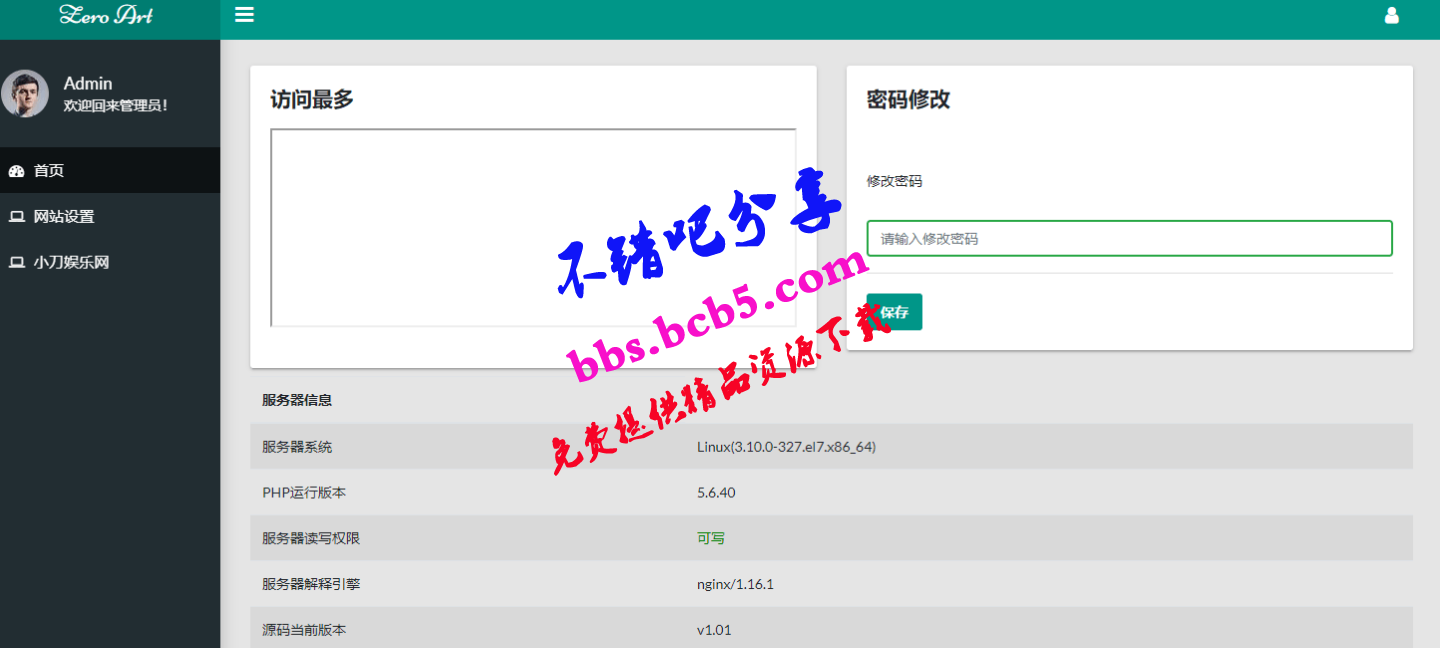Click the laptop icon beside 小刀娱乐网
Screen dimensions: 1442x648
[16, 263]
